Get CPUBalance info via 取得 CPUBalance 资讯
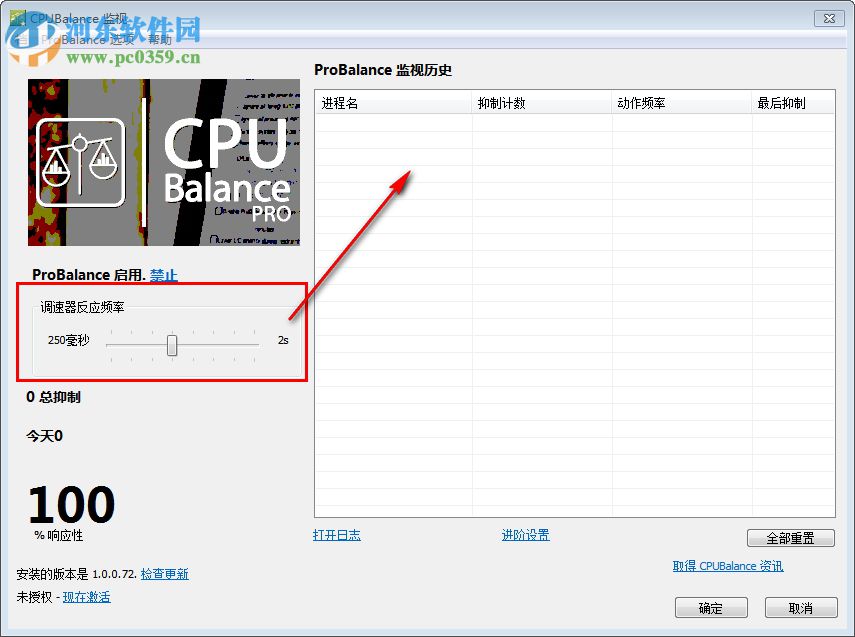Viewport: 855px width, 637px height. [727, 565]
